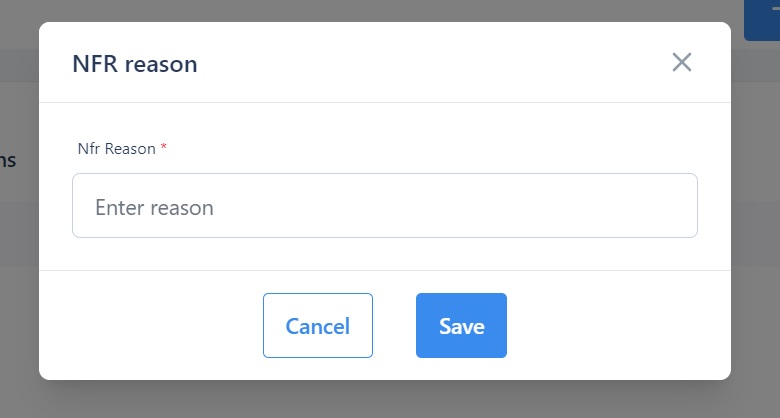Screen dimensions: 780x418
Task: Click the Nfr Reason field label
Action: pos(116,149)
